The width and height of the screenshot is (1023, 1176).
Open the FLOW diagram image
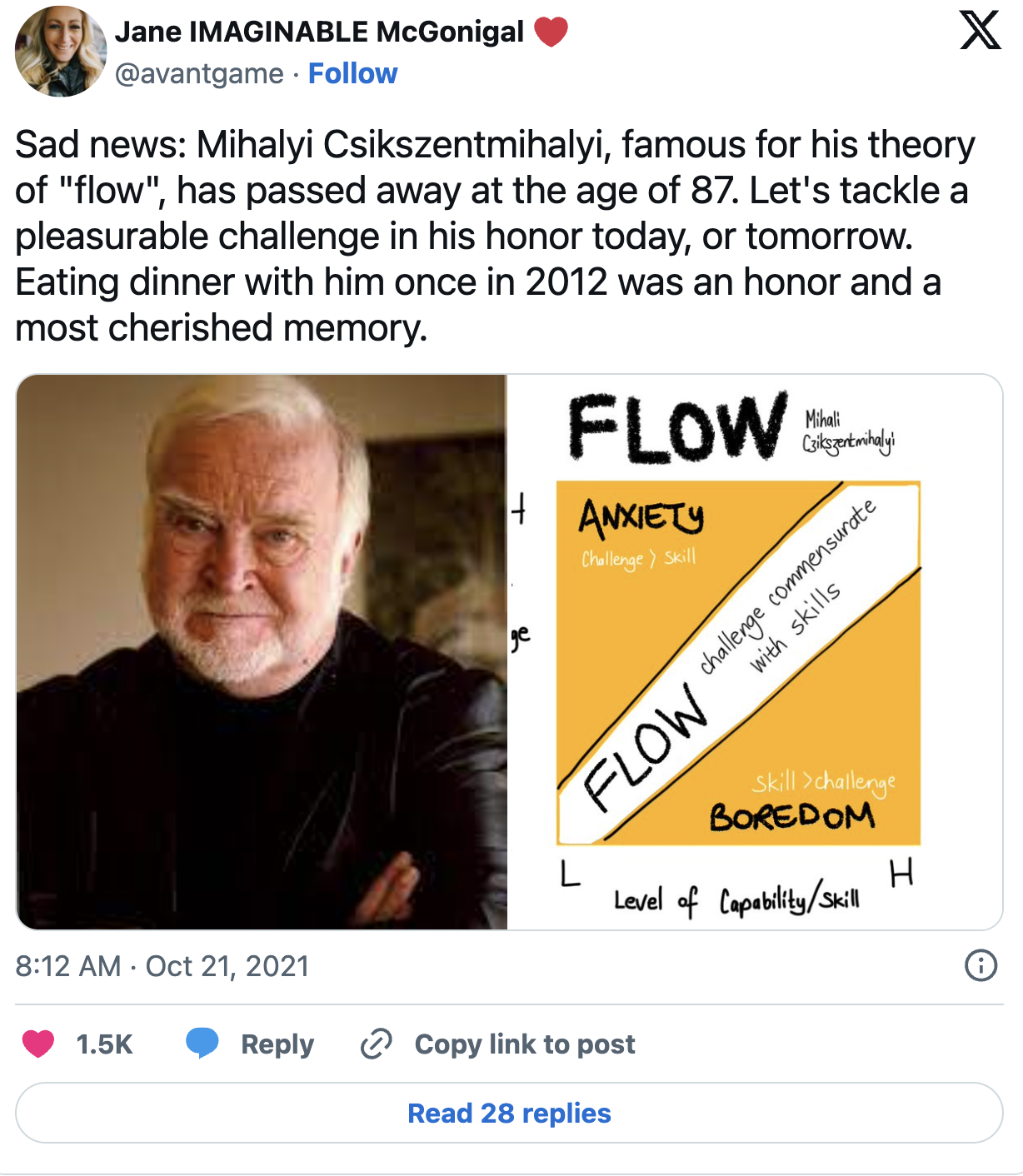tap(755, 651)
